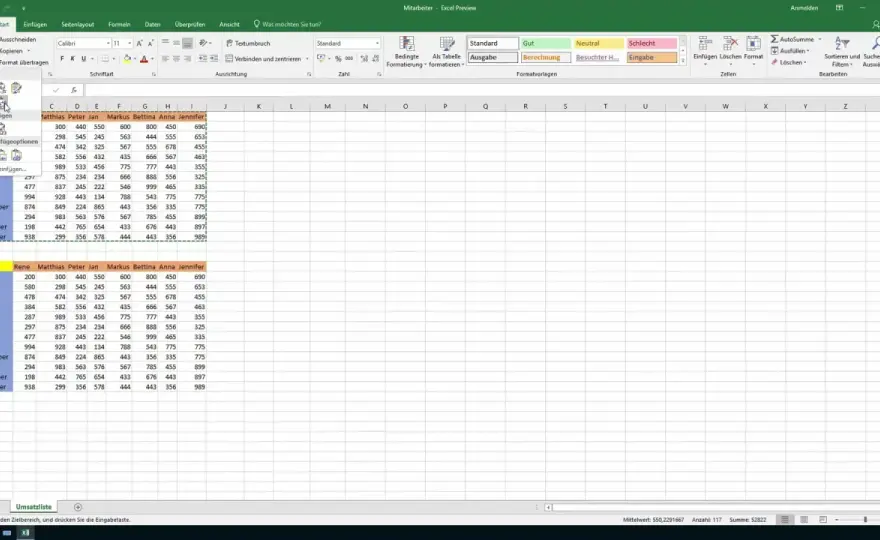Screen dimensions: 880x540
Task: Open the Einfügen ribbon tab
Action: pyautogui.click(x=35, y=24)
